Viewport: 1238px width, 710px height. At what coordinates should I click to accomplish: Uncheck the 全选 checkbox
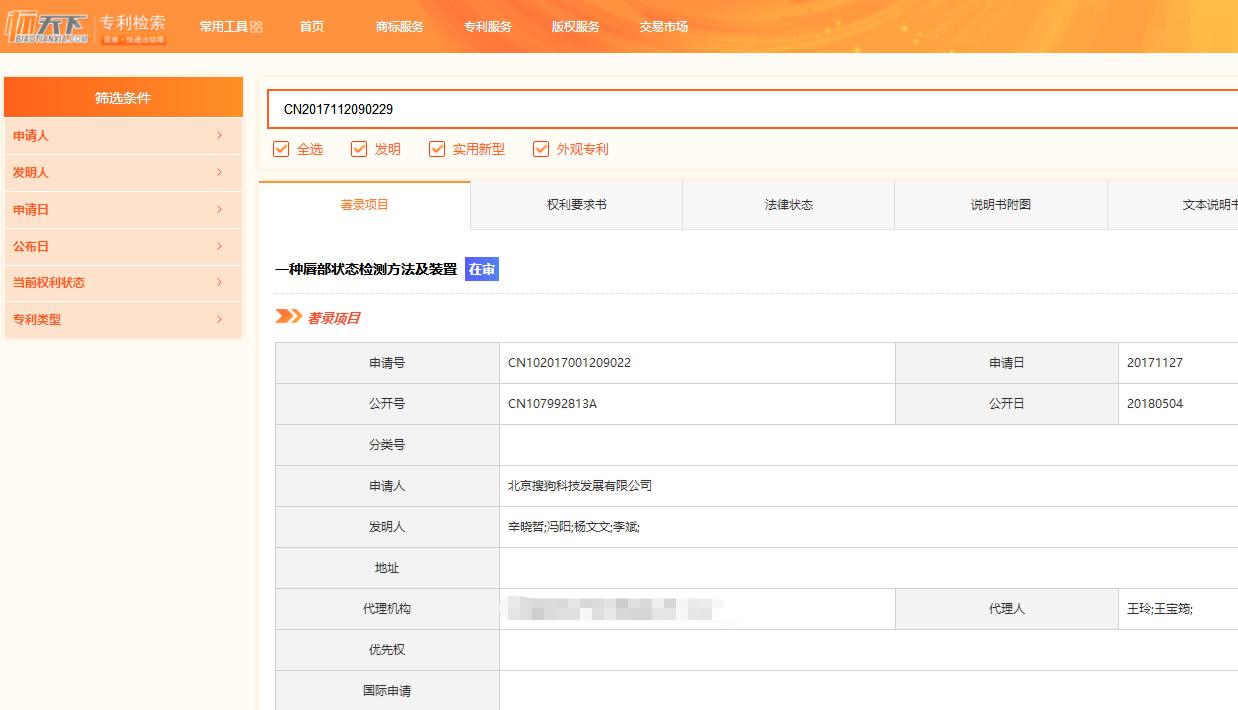pos(280,148)
